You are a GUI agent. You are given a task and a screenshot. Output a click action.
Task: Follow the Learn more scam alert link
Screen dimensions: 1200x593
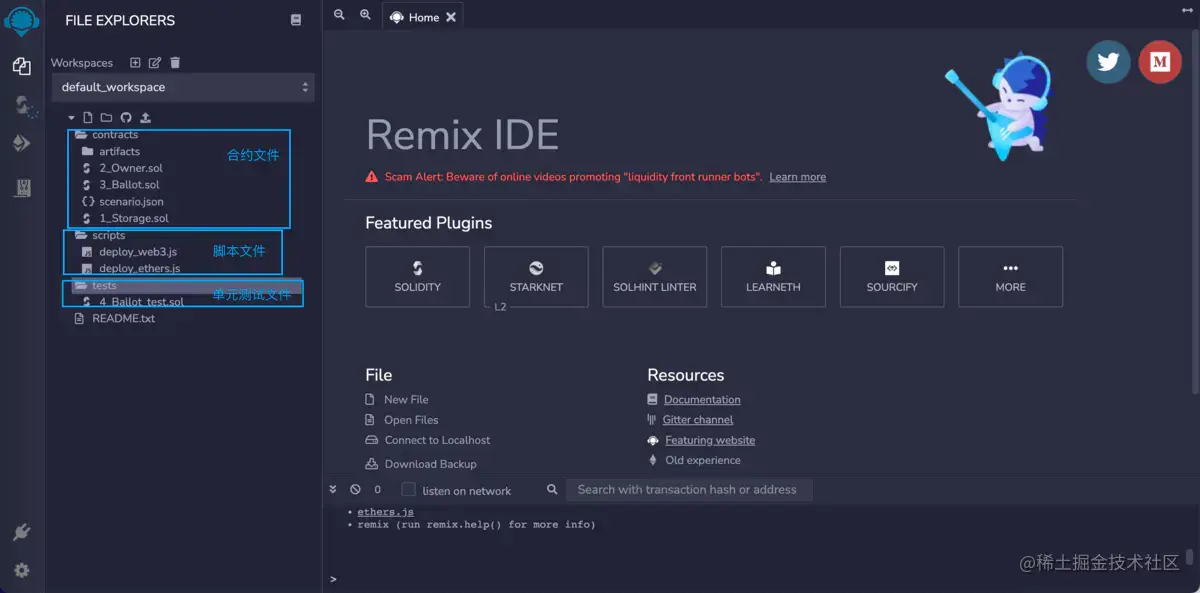tap(797, 177)
